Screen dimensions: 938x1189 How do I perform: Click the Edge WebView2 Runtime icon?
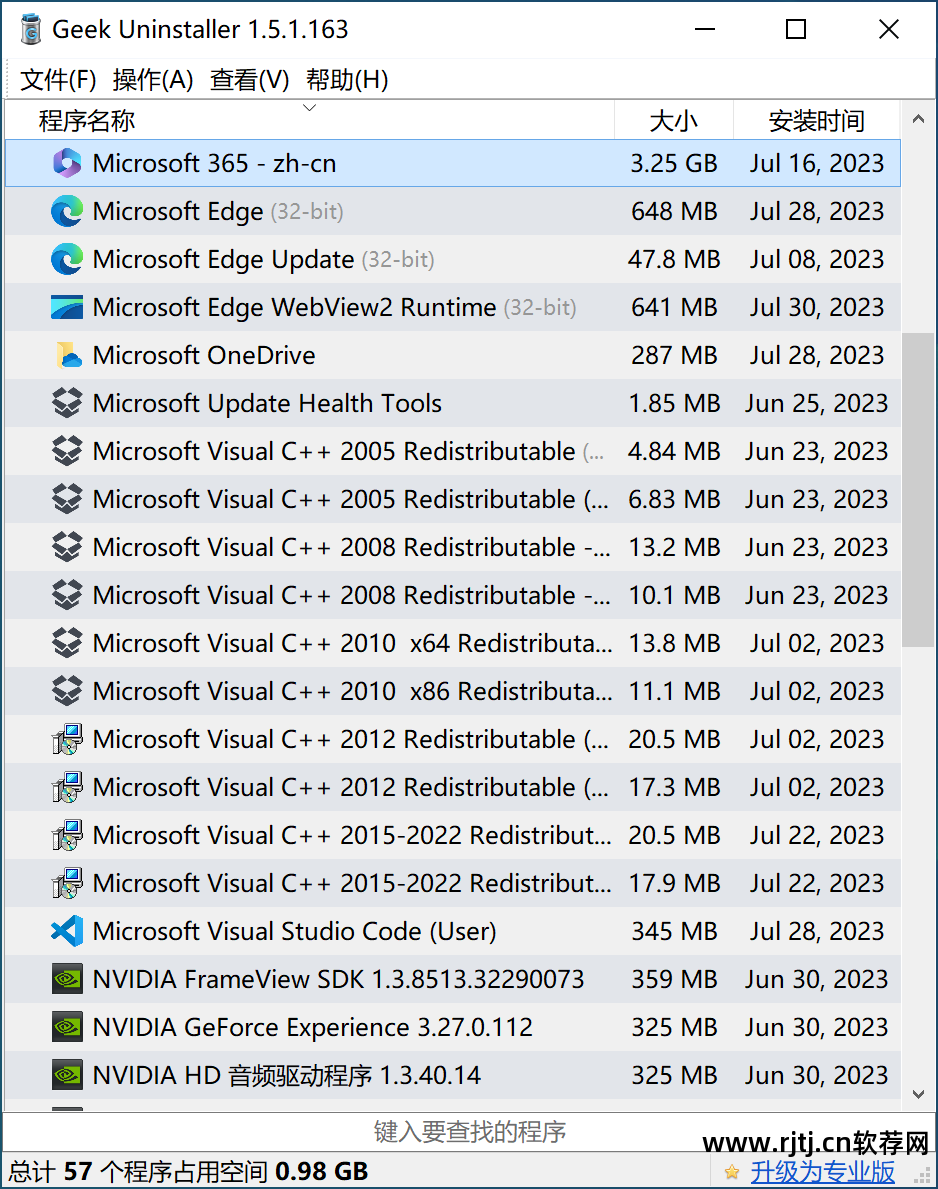67,307
